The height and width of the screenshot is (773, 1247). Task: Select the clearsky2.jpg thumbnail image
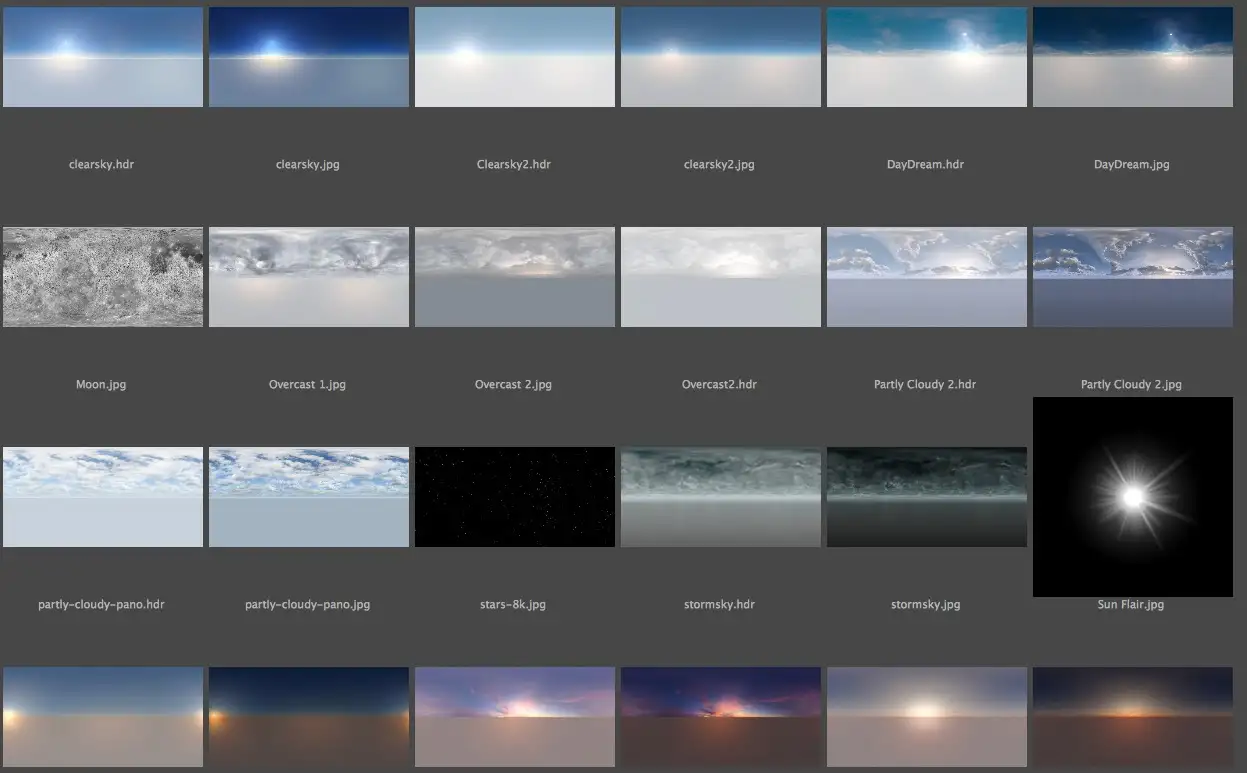point(721,57)
